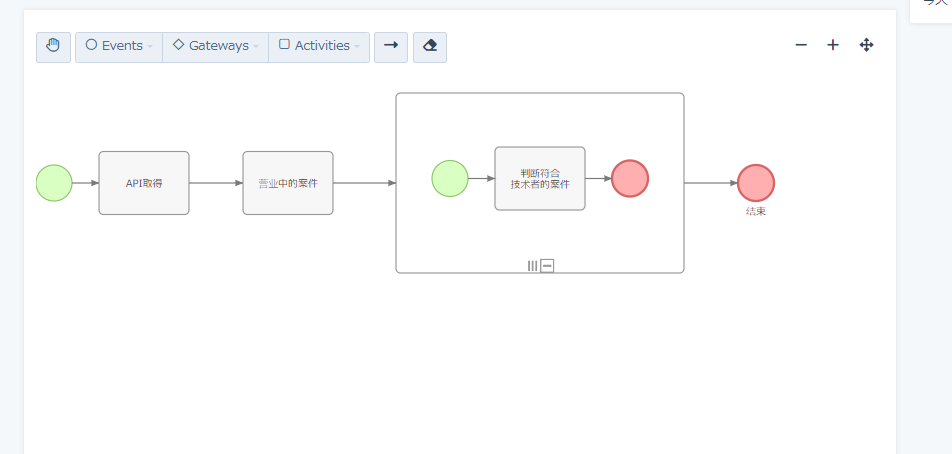952x454 pixels.
Task: Collapse the subprocess with the minus box
Action: [547, 265]
